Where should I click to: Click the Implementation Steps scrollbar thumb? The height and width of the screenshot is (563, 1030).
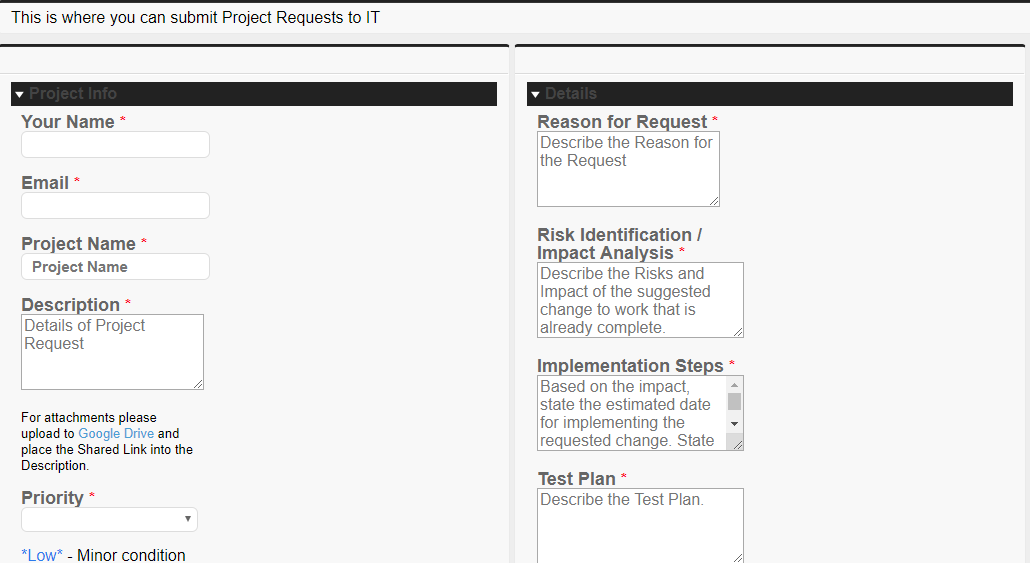(734, 402)
